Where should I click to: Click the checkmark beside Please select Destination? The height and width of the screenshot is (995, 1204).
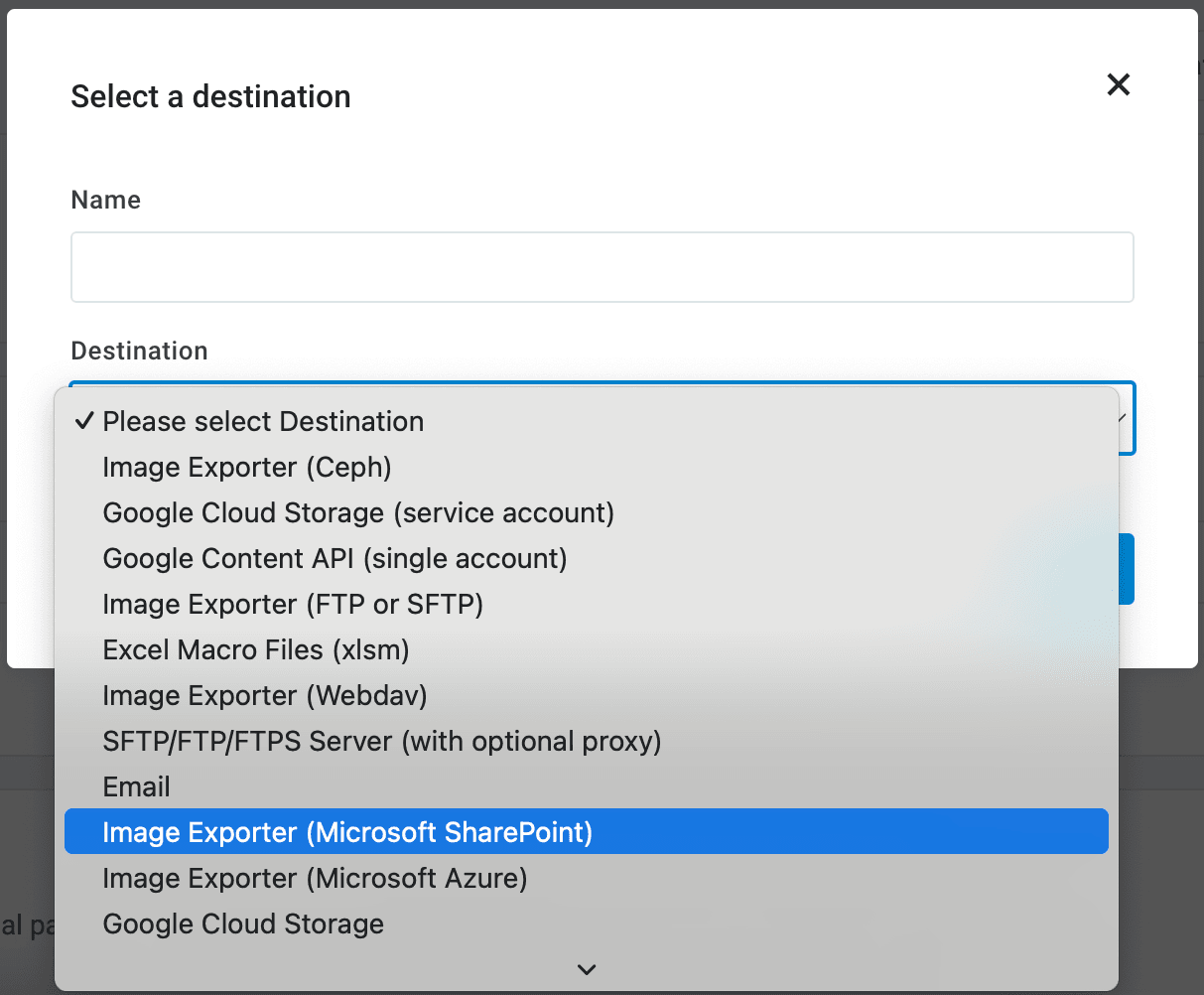[84, 421]
